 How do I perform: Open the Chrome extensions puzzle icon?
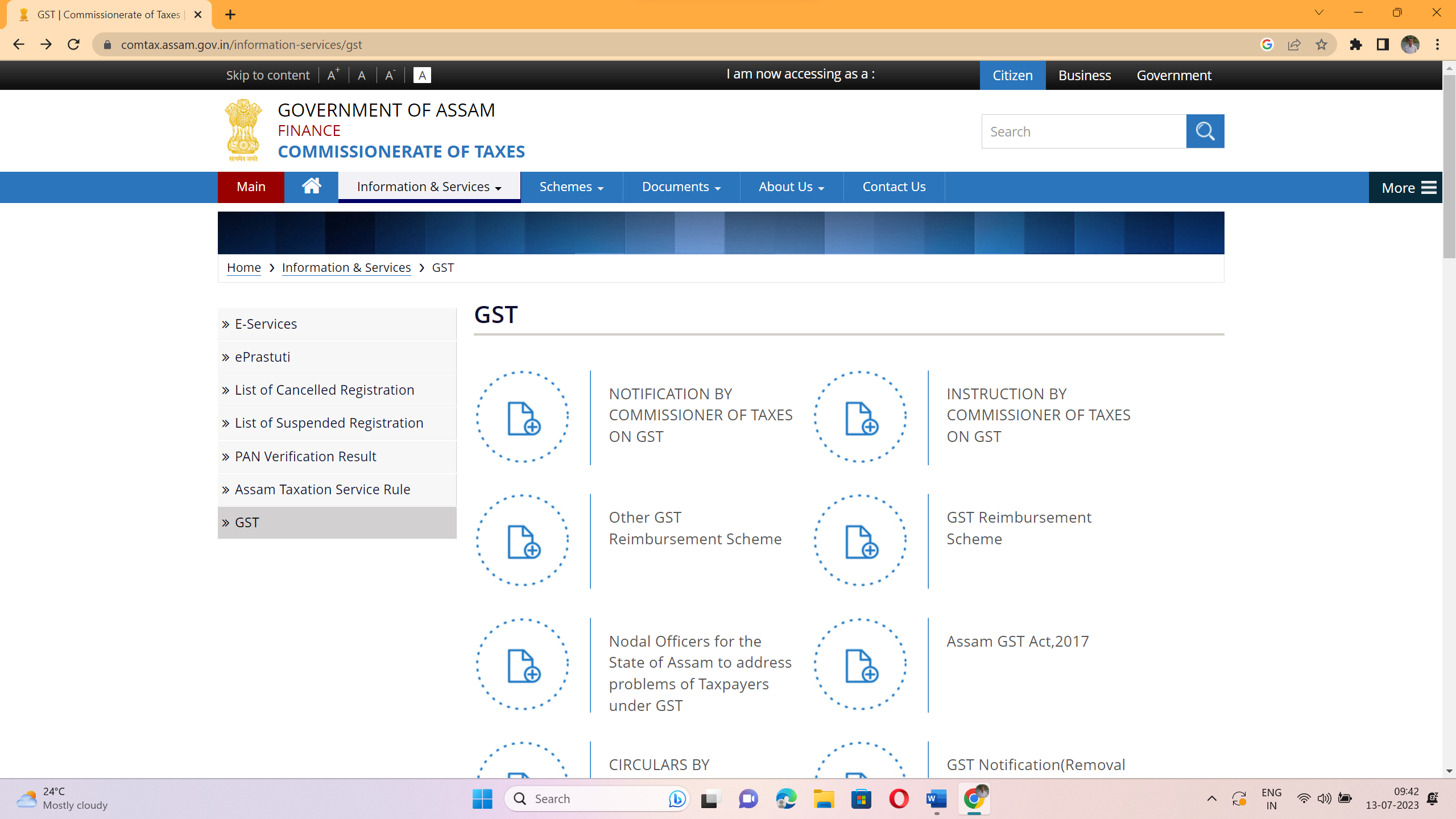click(x=1356, y=44)
